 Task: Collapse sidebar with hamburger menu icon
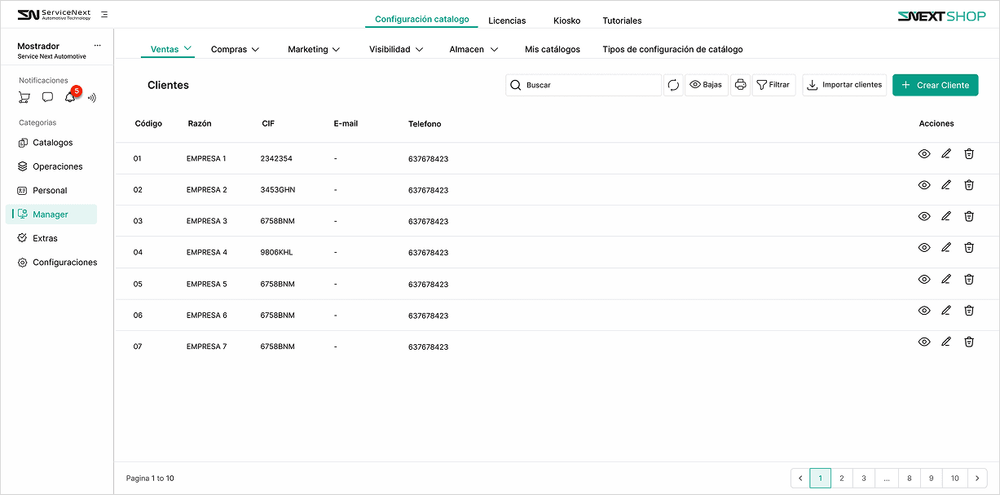pyautogui.click(x=105, y=15)
